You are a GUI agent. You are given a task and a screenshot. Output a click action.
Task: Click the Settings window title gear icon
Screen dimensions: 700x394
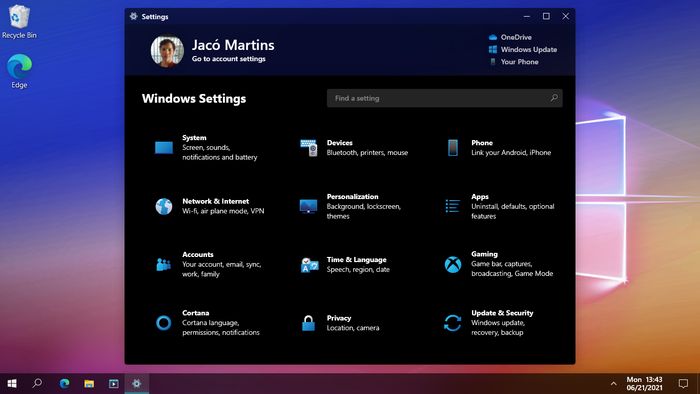133,16
